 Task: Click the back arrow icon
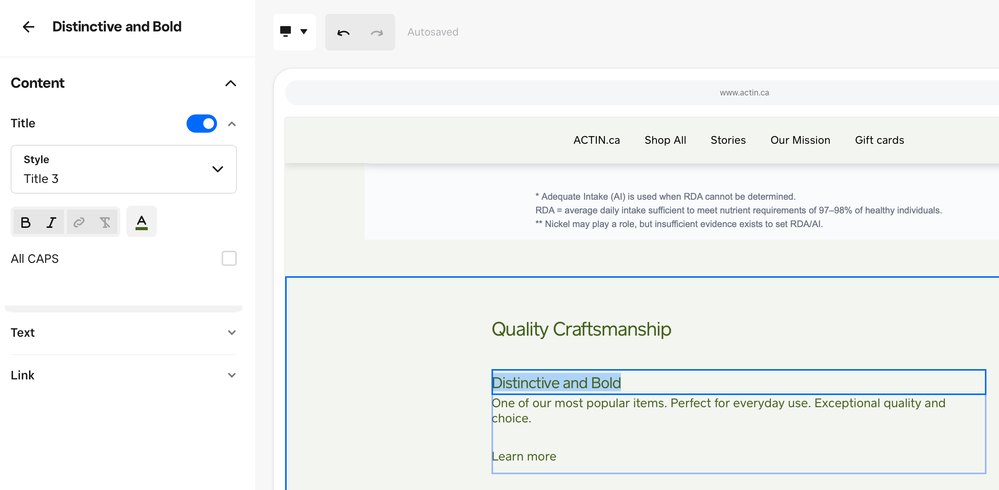[x=28, y=27]
